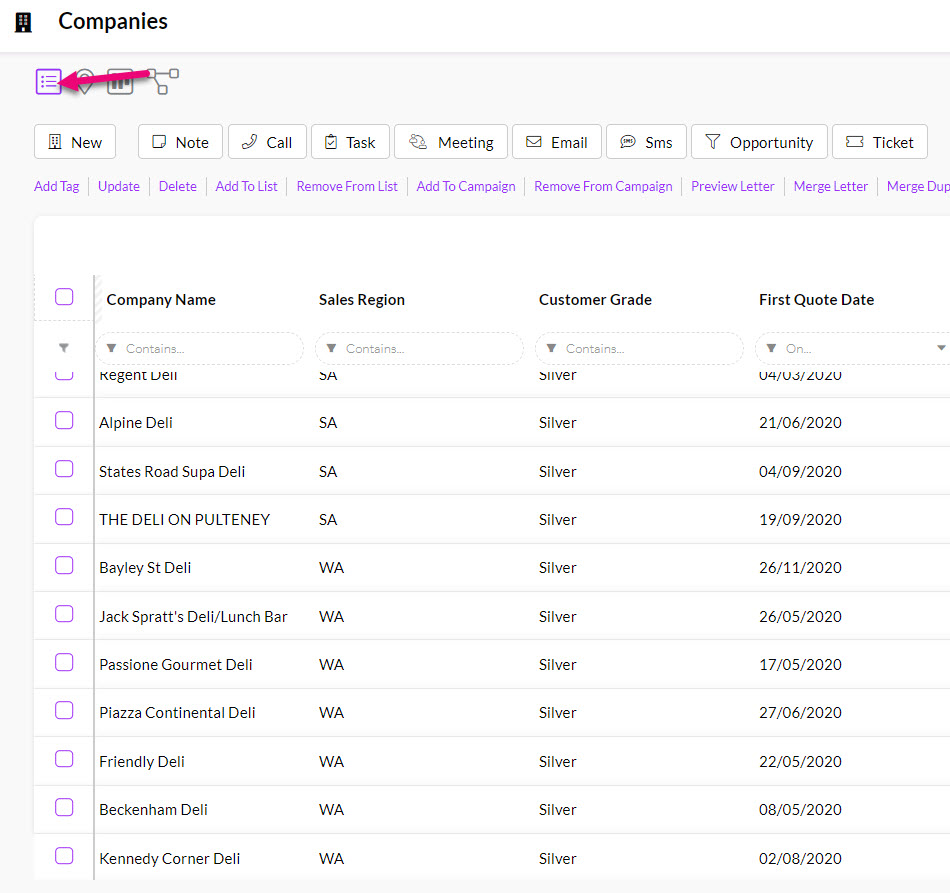Viewport: 950px width, 893px height.
Task: Select the Add To List link
Action: [x=247, y=187]
